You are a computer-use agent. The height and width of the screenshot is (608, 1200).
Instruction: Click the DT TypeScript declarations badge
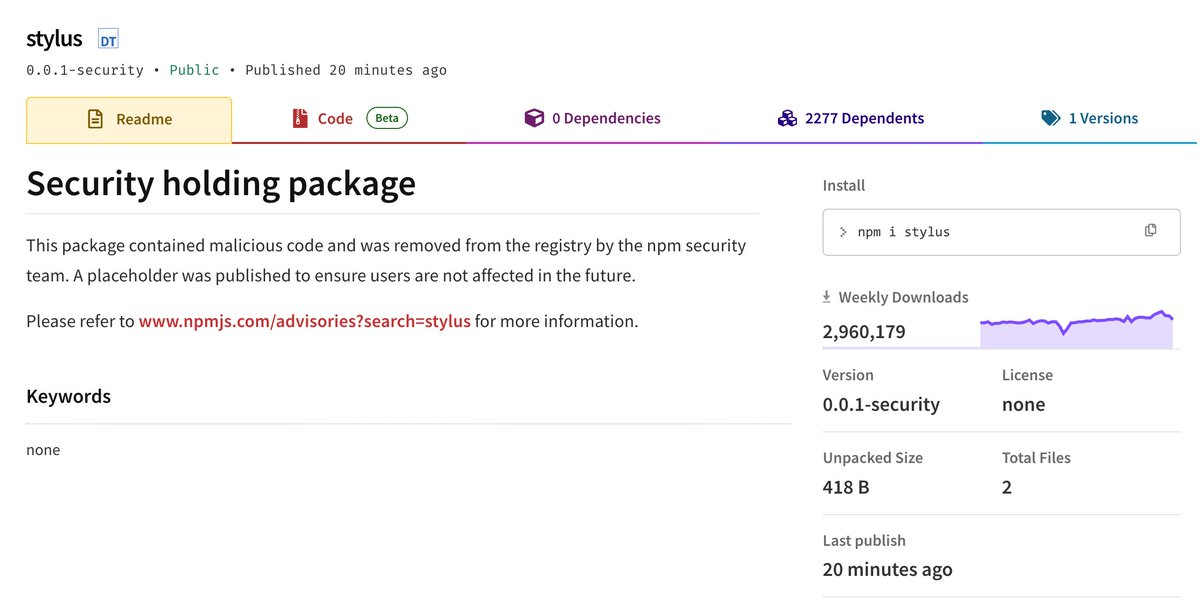(x=108, y=40)
